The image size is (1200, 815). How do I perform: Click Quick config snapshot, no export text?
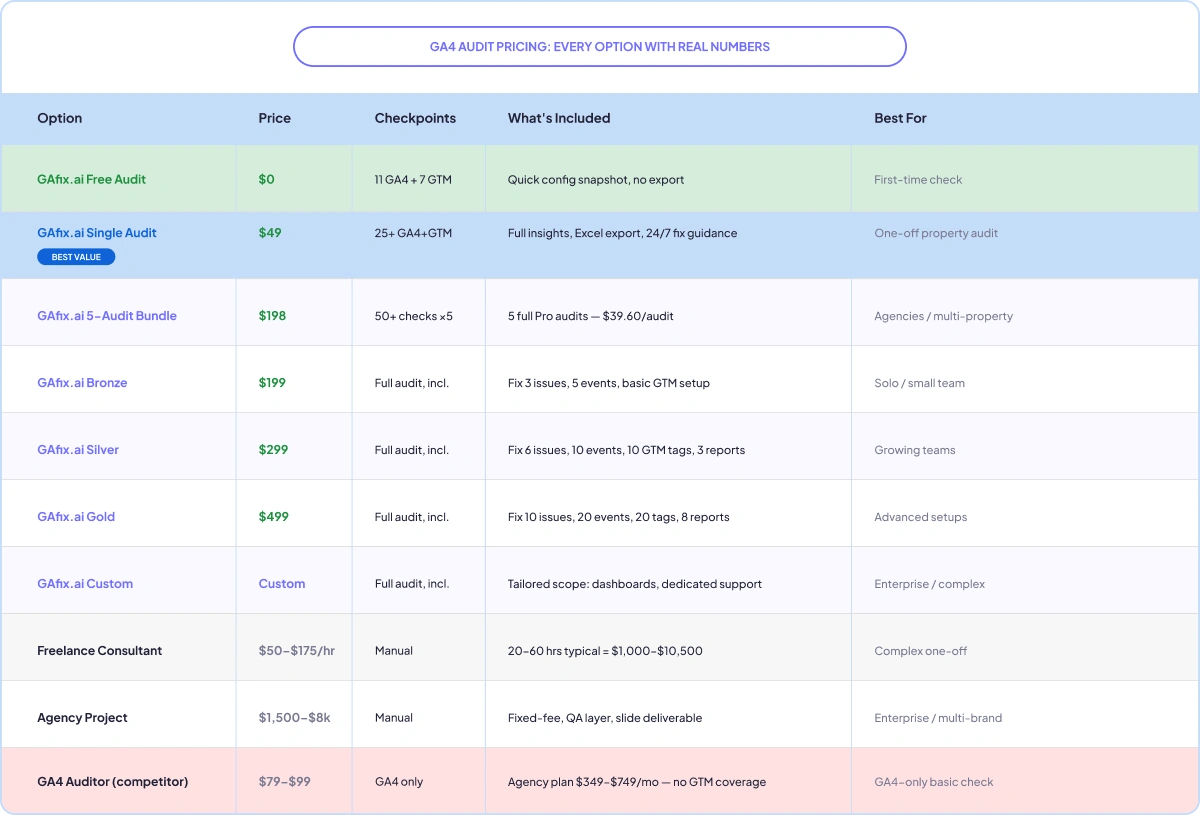596,180
